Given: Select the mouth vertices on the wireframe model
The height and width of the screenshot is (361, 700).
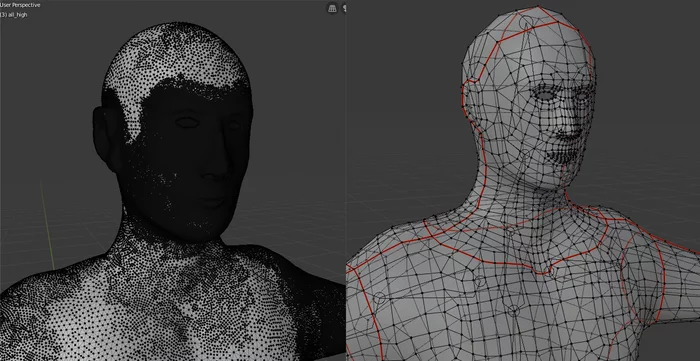Looking at the screenshot, I should click(561, 156).
